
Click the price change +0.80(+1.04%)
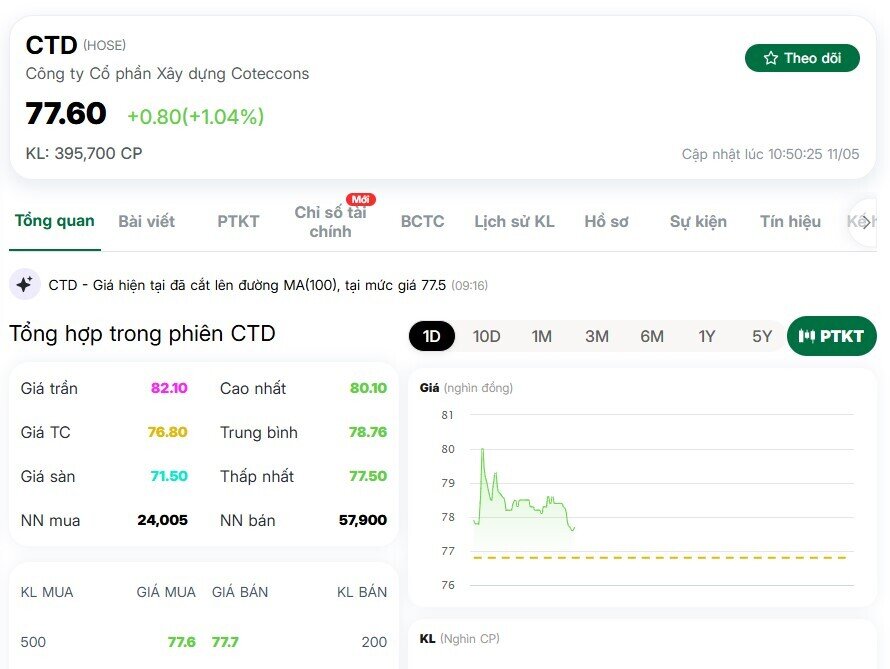pos(195,116)
